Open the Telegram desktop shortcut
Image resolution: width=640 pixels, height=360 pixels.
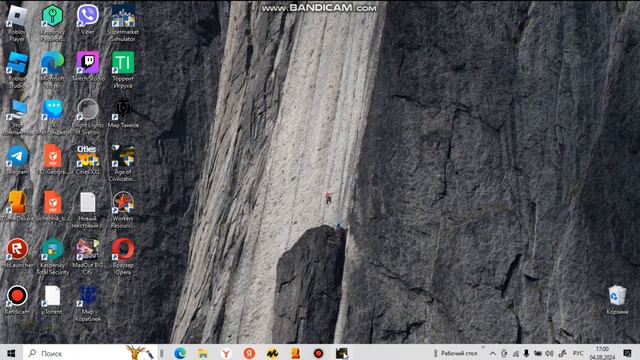point(17,160)
